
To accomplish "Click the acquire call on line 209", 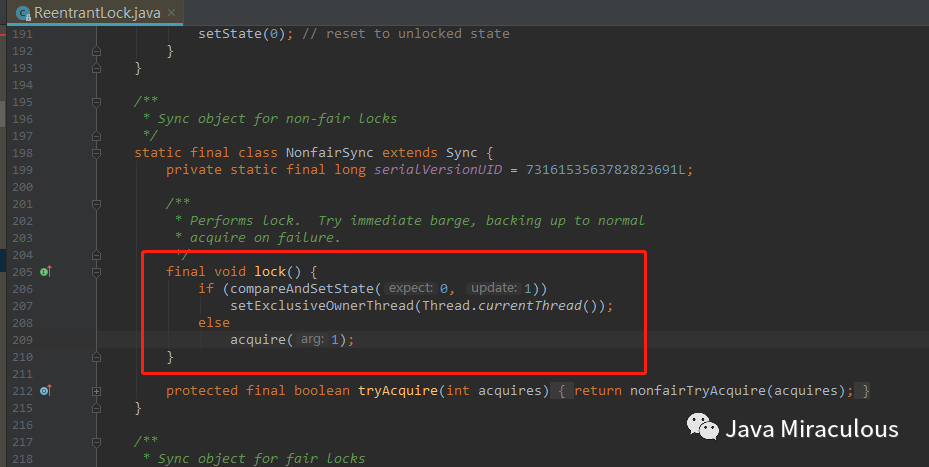I will (x=258, y=340).
